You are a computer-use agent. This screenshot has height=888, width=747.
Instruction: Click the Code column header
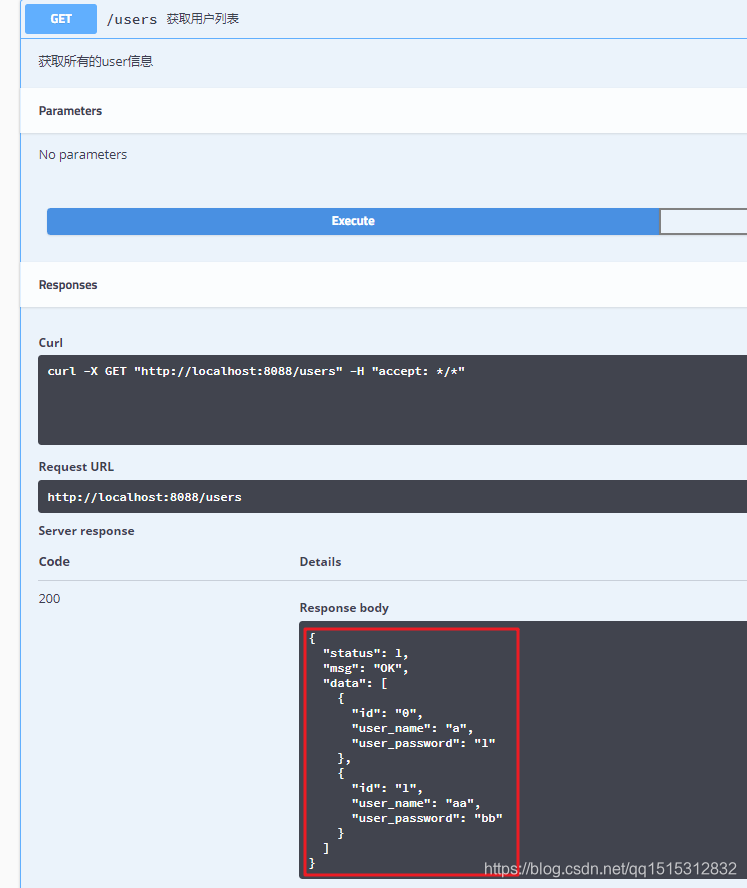click(x=54, y=561)
